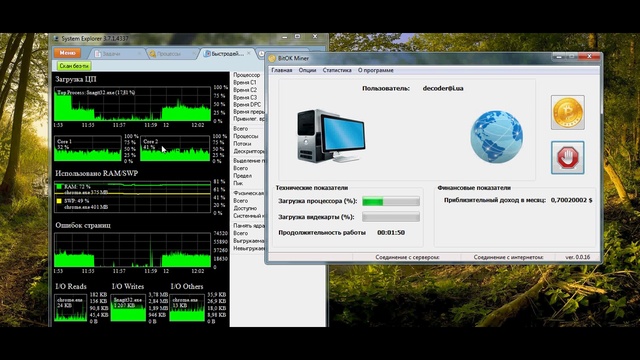The width and height of the screenshot is (640, 360).
Task: Click the icon on the Процессы tab
Action: pyautogui.click(x=153, y=54)
